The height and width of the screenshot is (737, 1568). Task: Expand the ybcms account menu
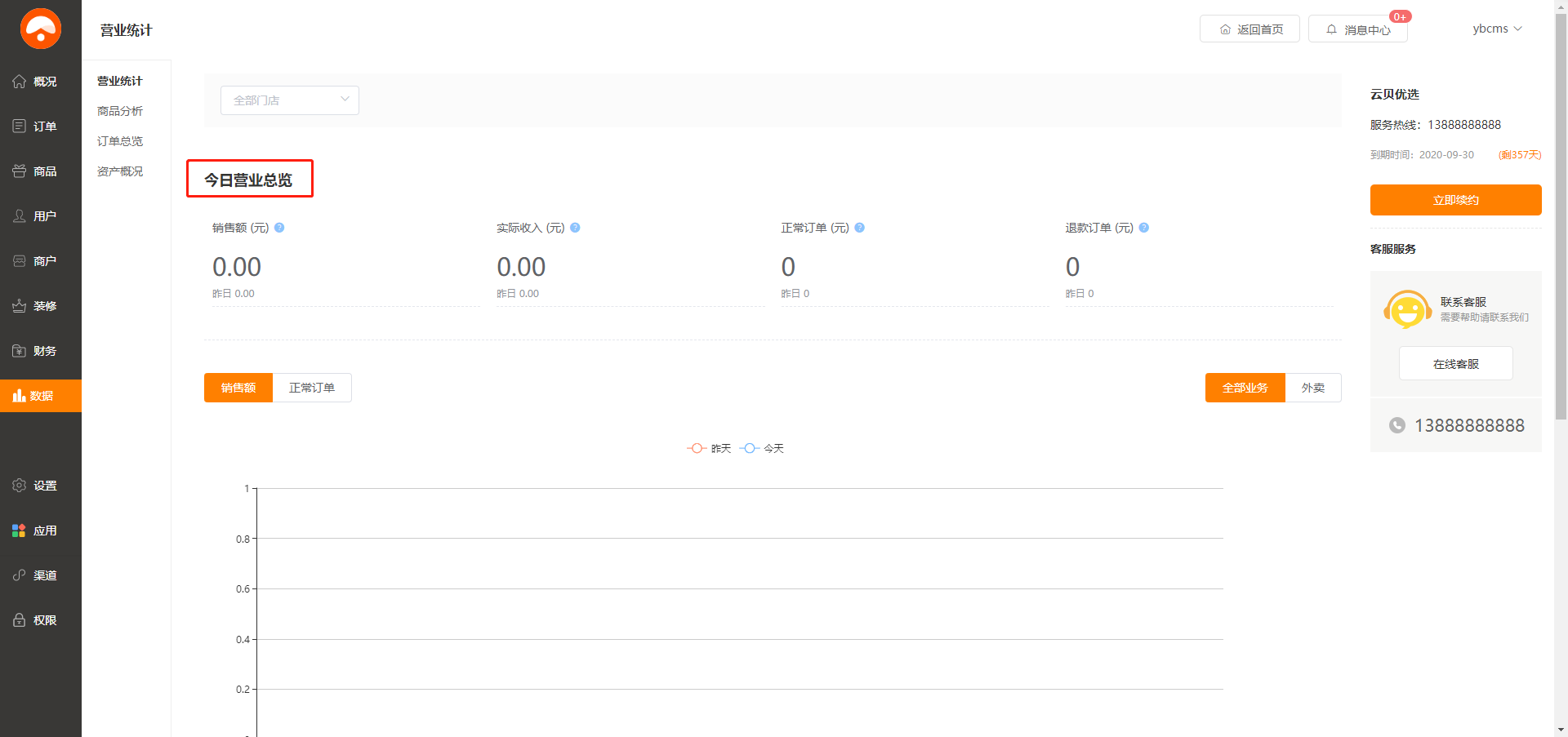pyautogui.click(x=1497, y=29)
